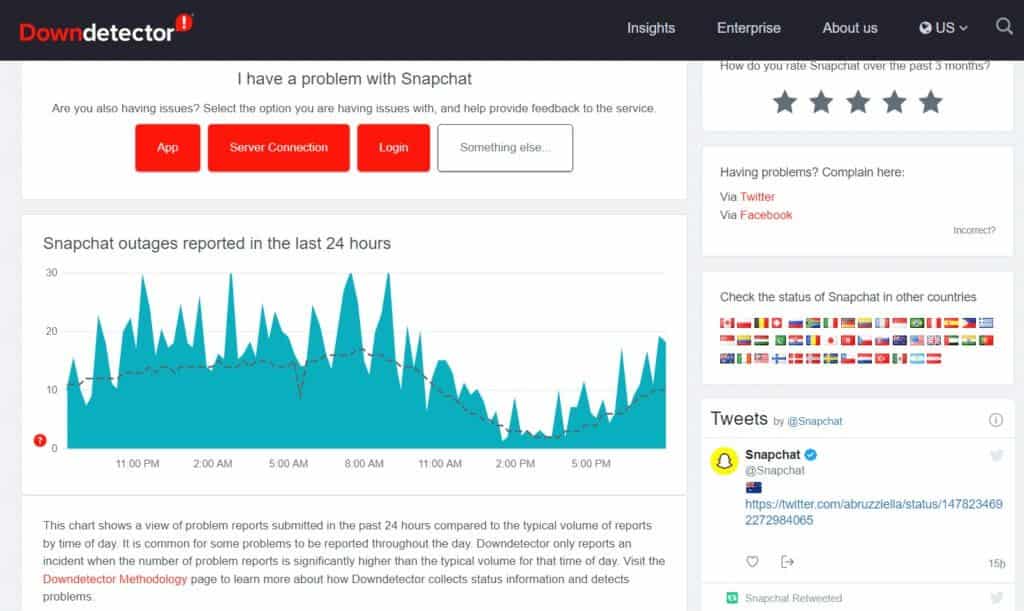Click the Tweets info icon
This screenshot has height=611, width=1024.
pyautogui.click(x=995, y=420)
